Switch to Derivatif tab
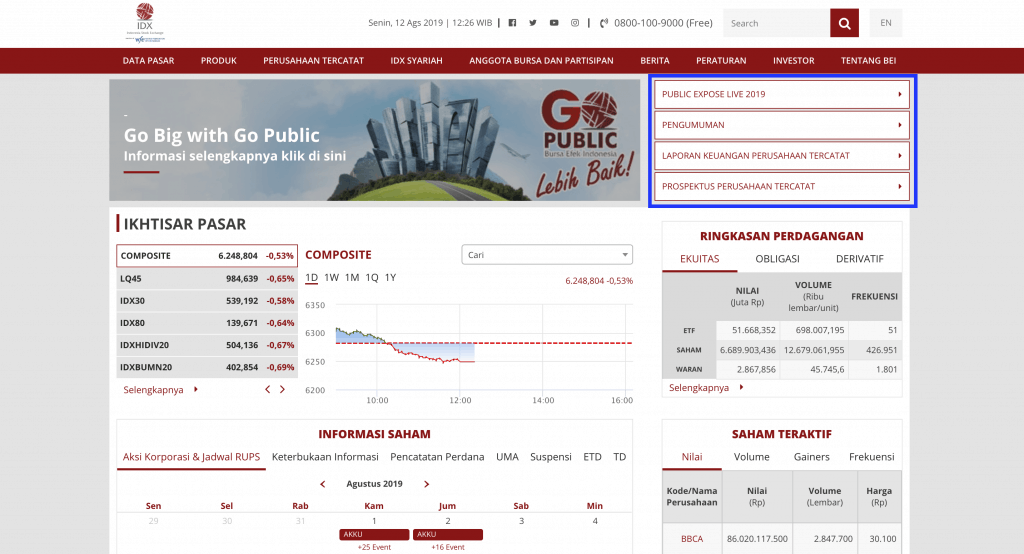1024x554 pixels. click(x=859, y=259)
